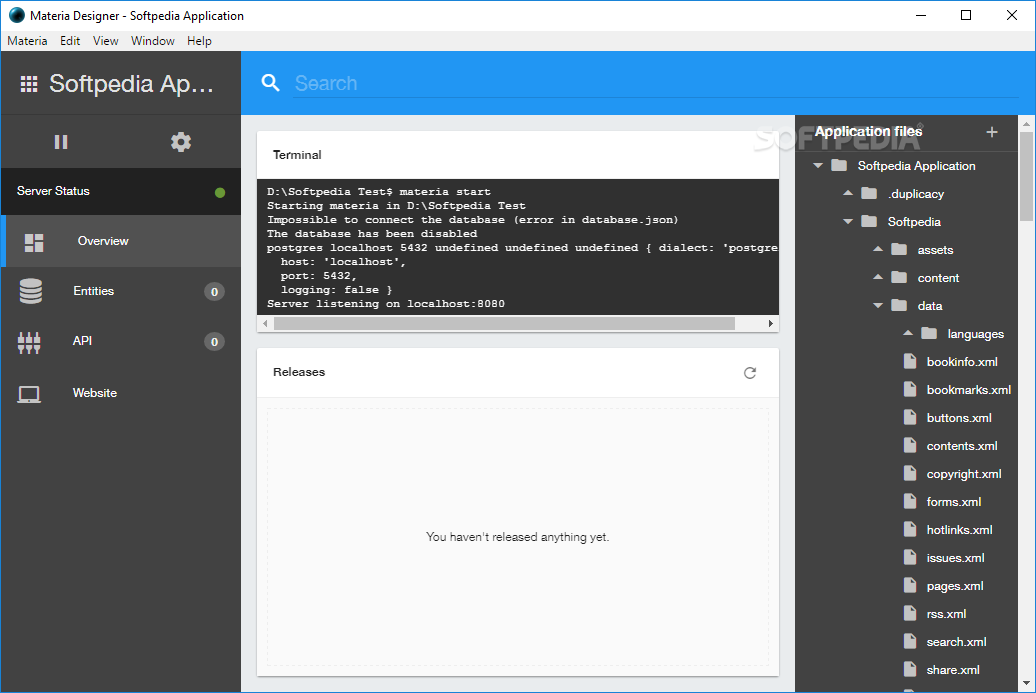Click terminal scrollbar left arrow
This screenshot has width=1036, height=693.
click(265, 323)
